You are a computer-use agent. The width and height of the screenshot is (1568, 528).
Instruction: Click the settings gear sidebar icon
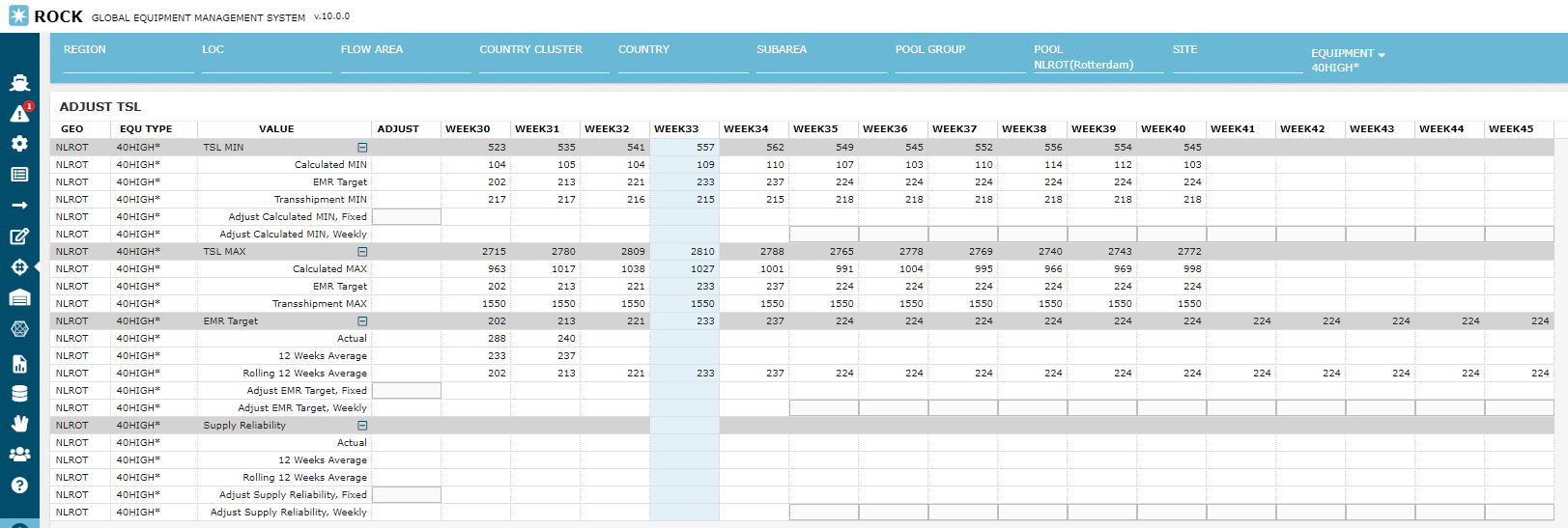click(x=19, y=144)
